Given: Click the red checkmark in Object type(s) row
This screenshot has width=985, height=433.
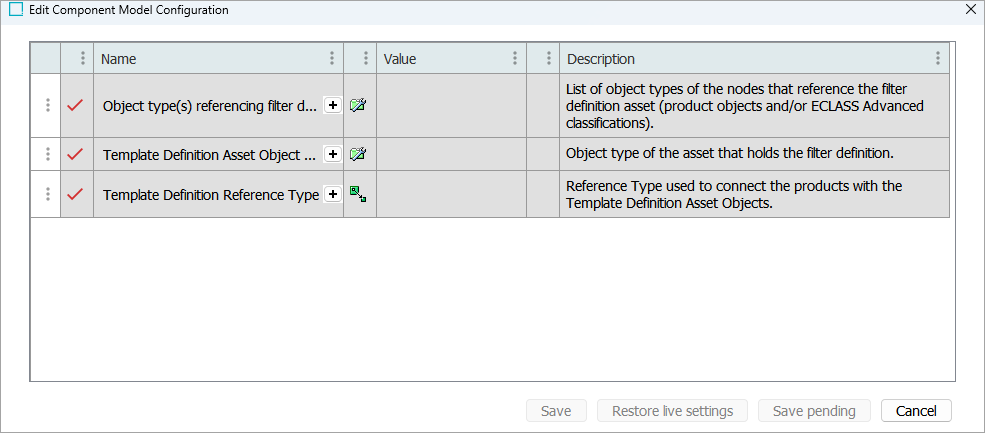Looking at the screenshot, I should [x=75, y=105].
